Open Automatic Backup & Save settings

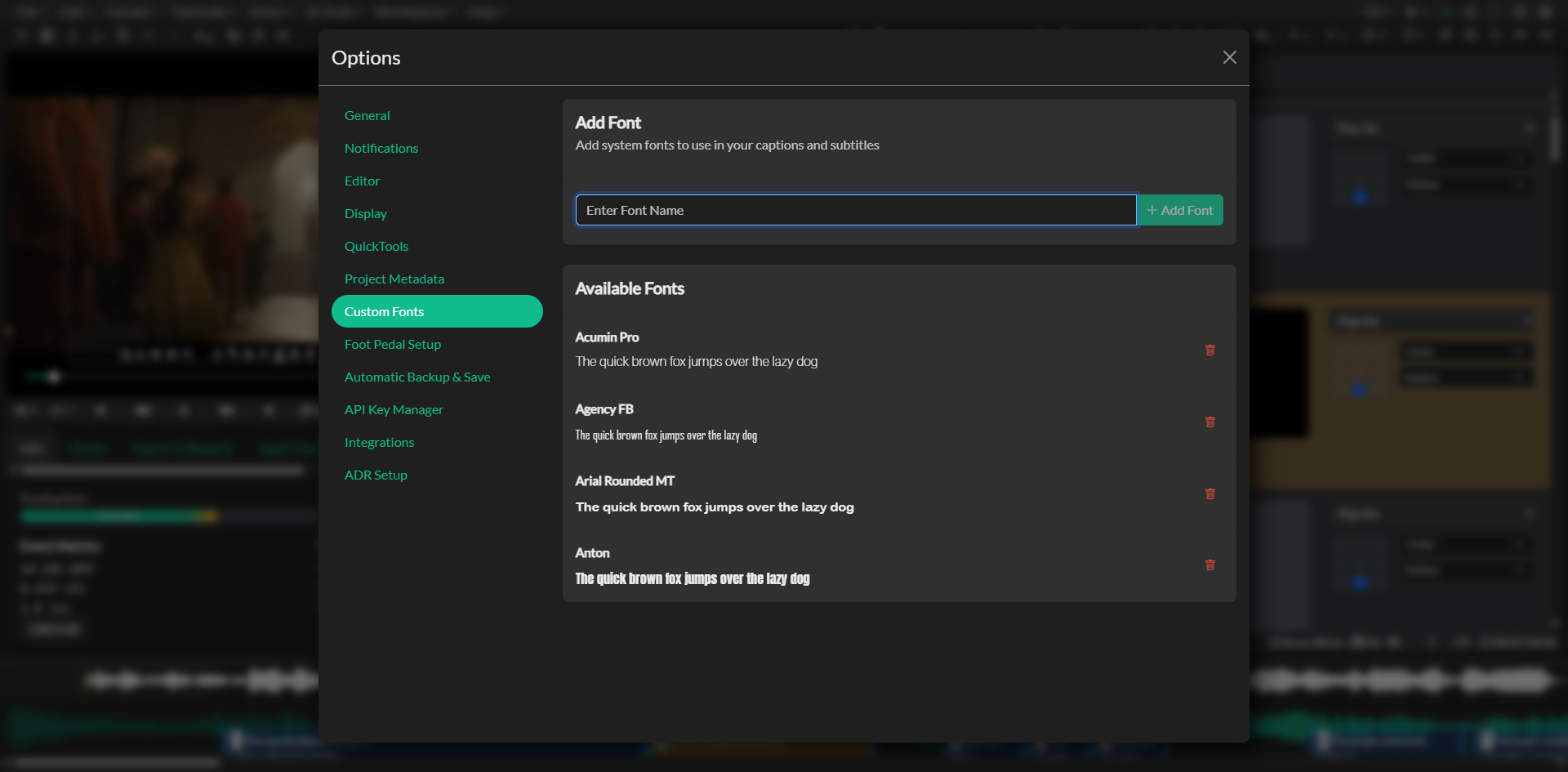(437, 377)
